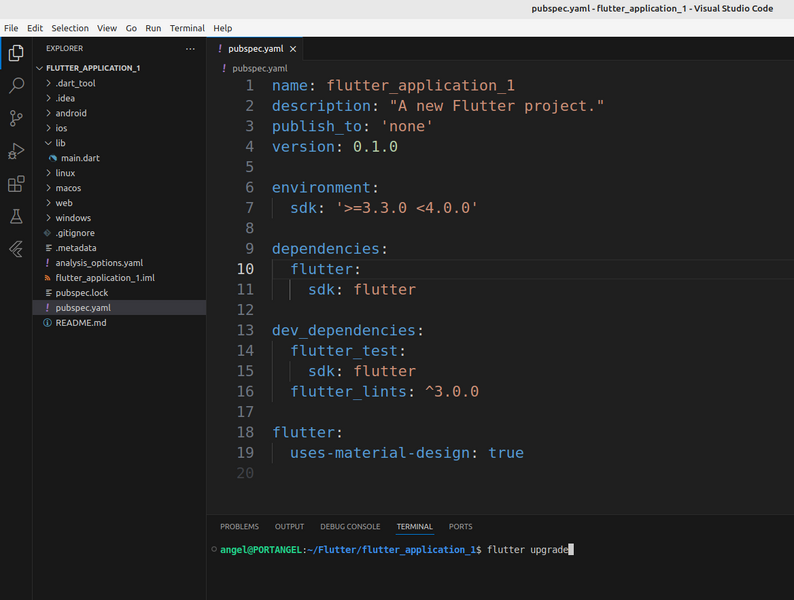Open the Source Control view
Image resolution: width=794 pixels, height=600 pixels.
pos(16,118)
